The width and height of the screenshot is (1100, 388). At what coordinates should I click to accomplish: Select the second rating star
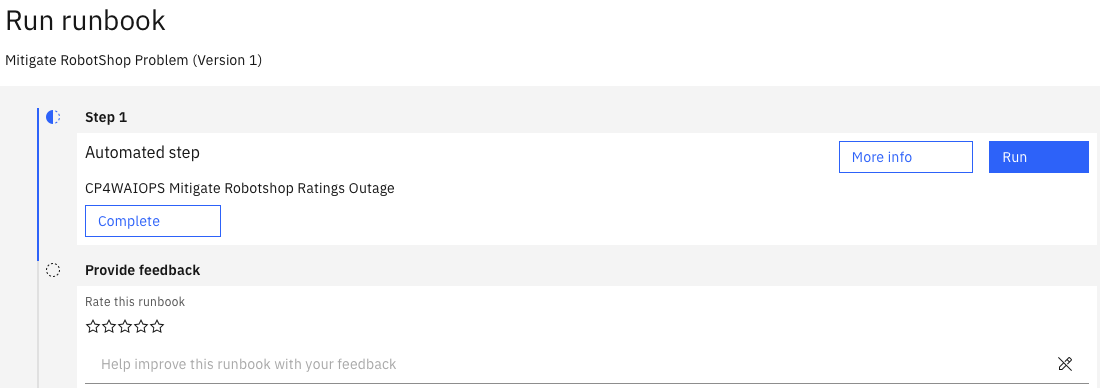click(x=109, y=326)
